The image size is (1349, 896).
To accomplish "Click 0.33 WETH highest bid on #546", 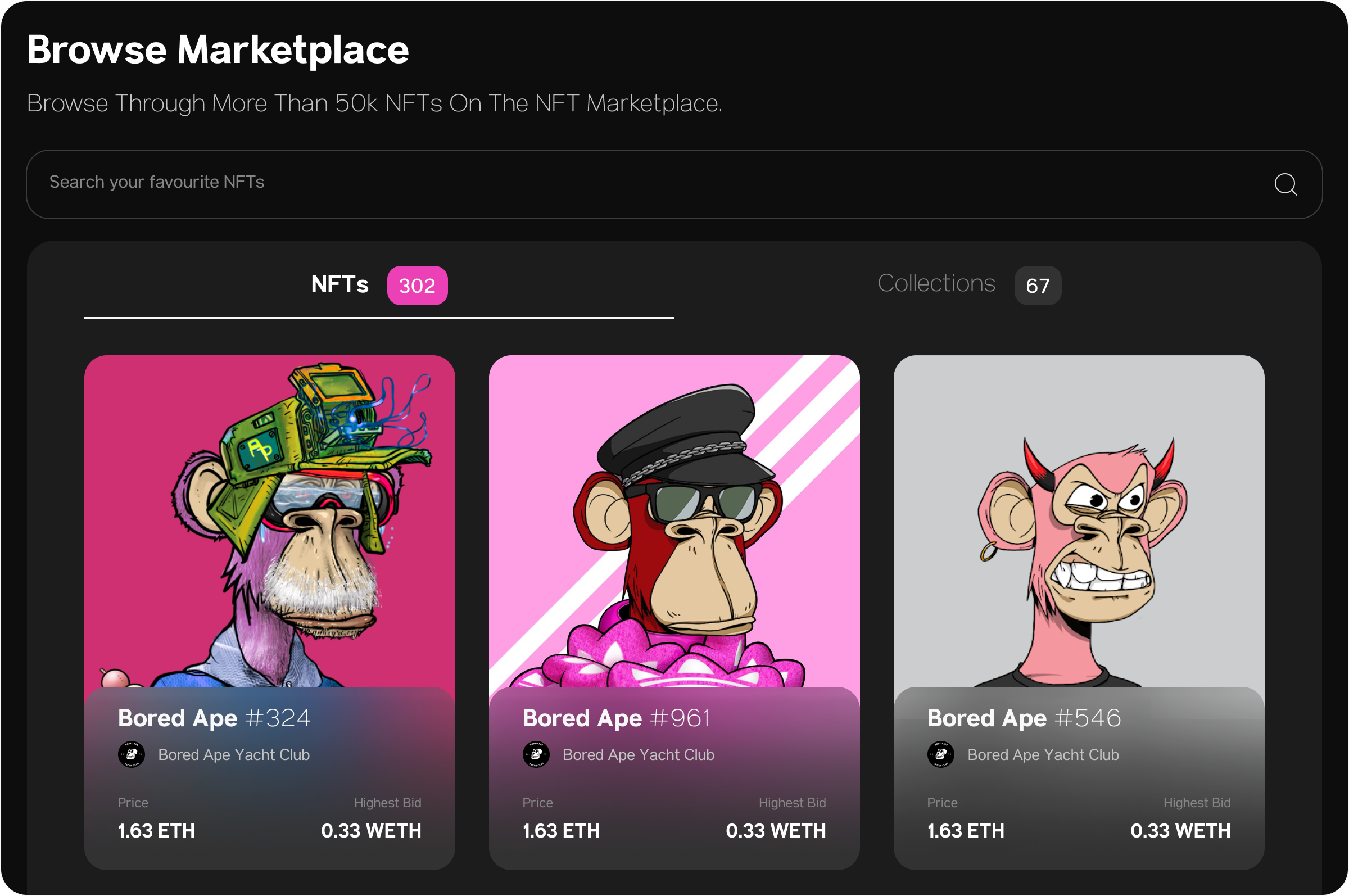I will (x=1180, y=830).
